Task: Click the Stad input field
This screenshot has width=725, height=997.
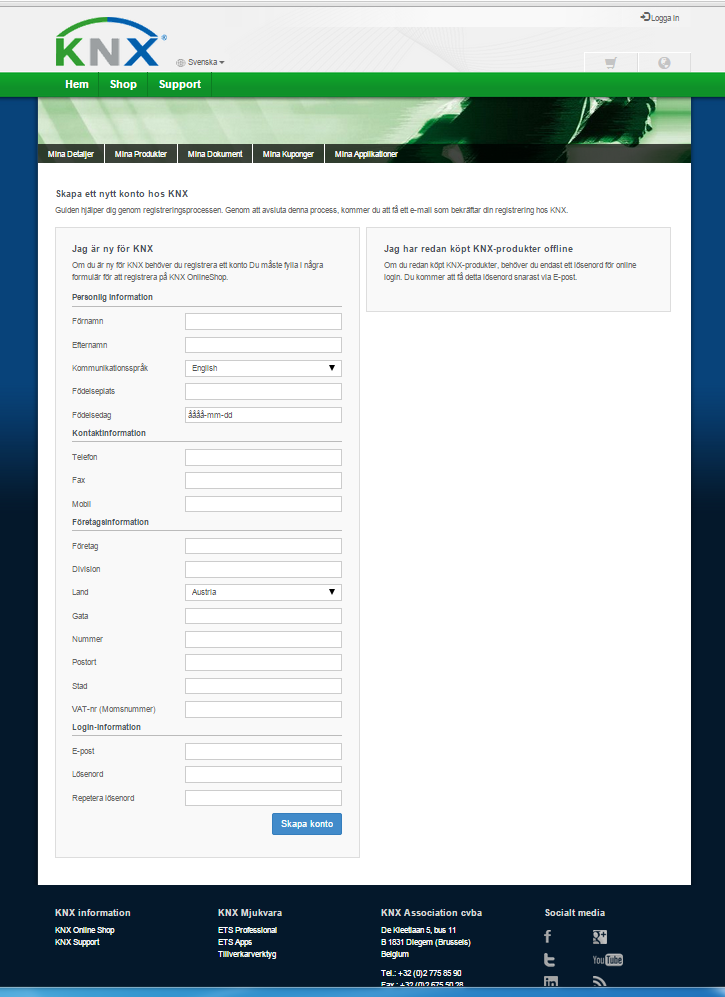Action: point(263,685)
